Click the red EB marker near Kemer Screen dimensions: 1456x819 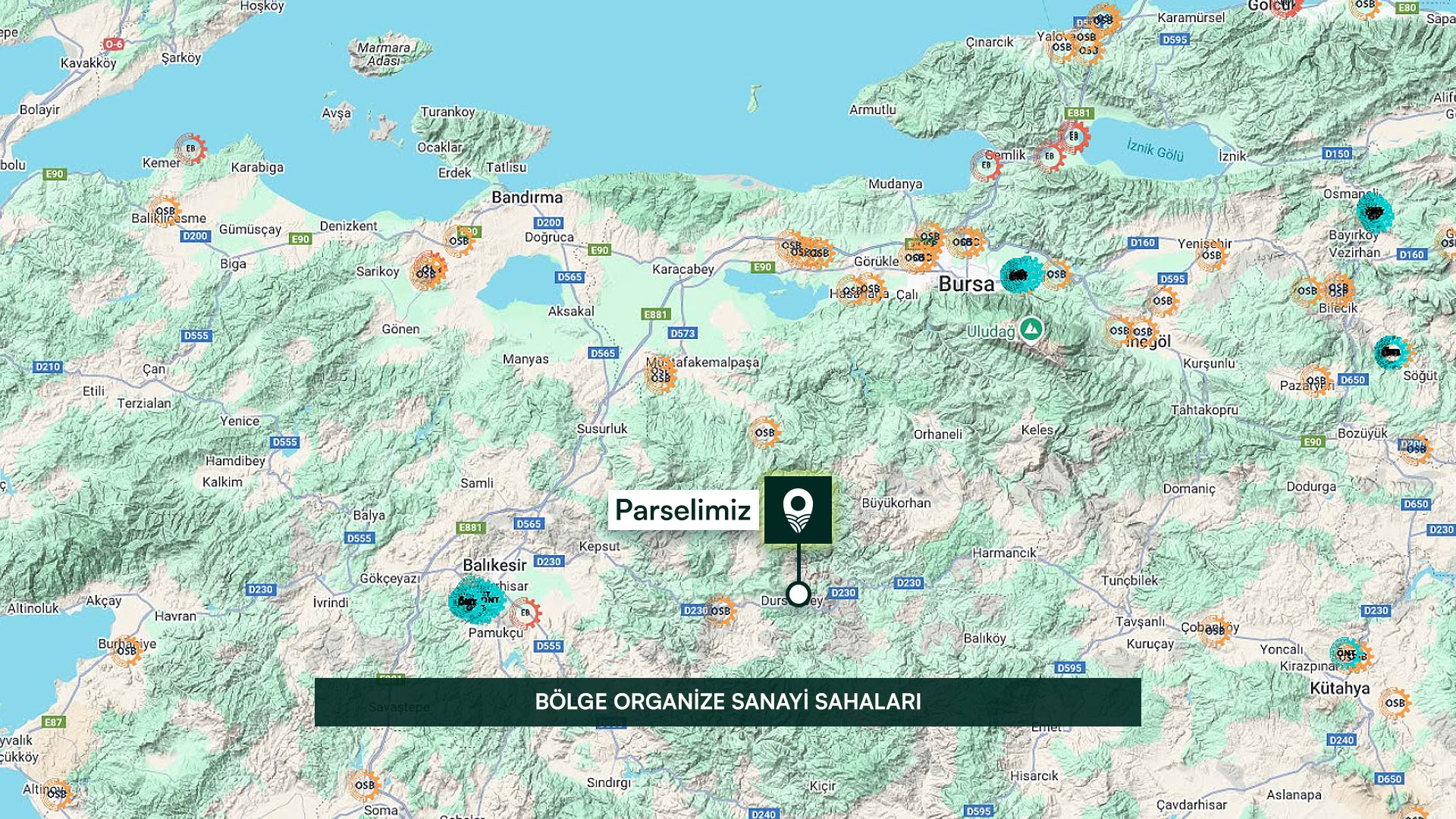pyautogui.click(x=190, y=149)
